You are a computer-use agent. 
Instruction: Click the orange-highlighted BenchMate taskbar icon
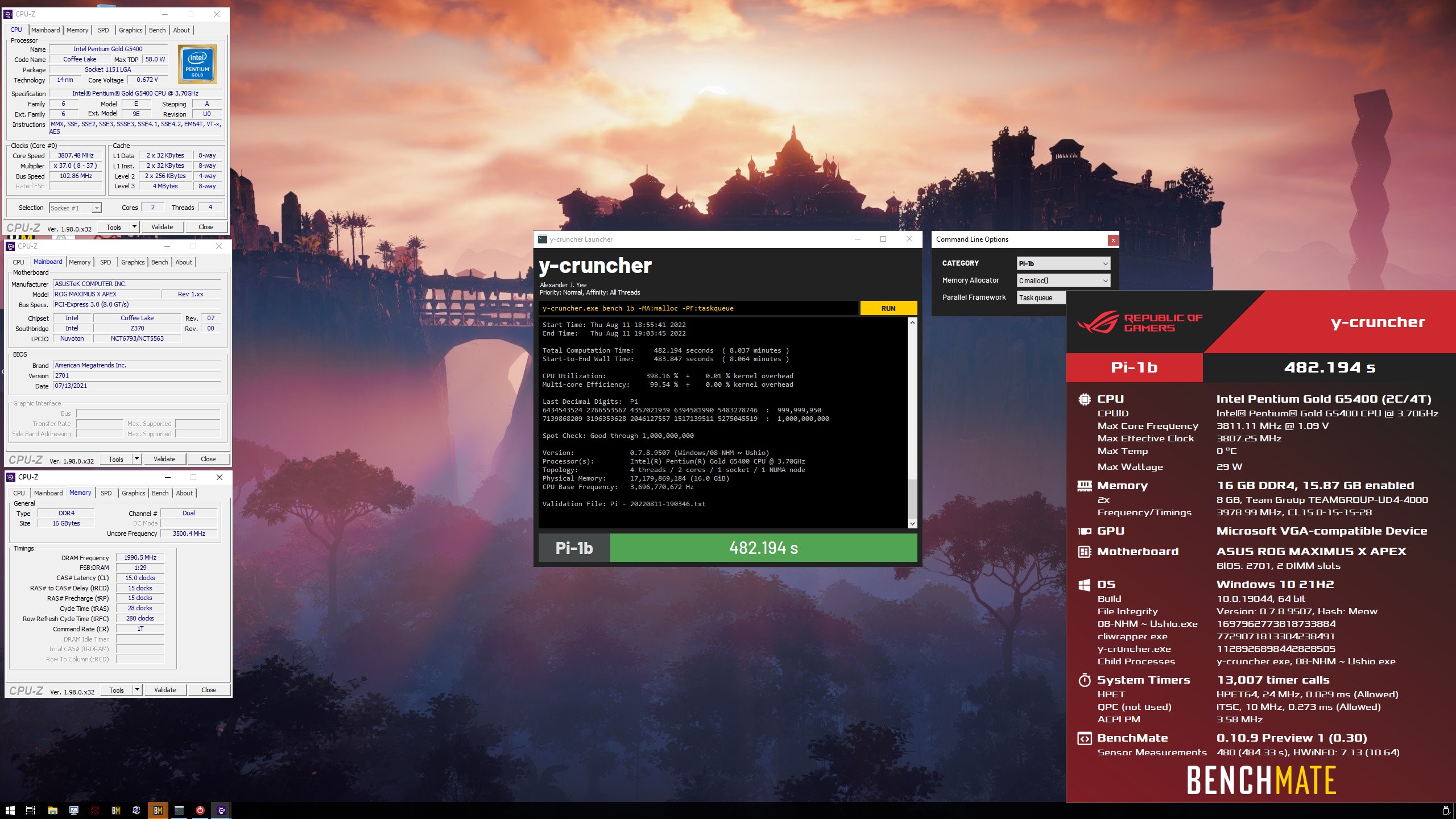(x=158, y=810)
